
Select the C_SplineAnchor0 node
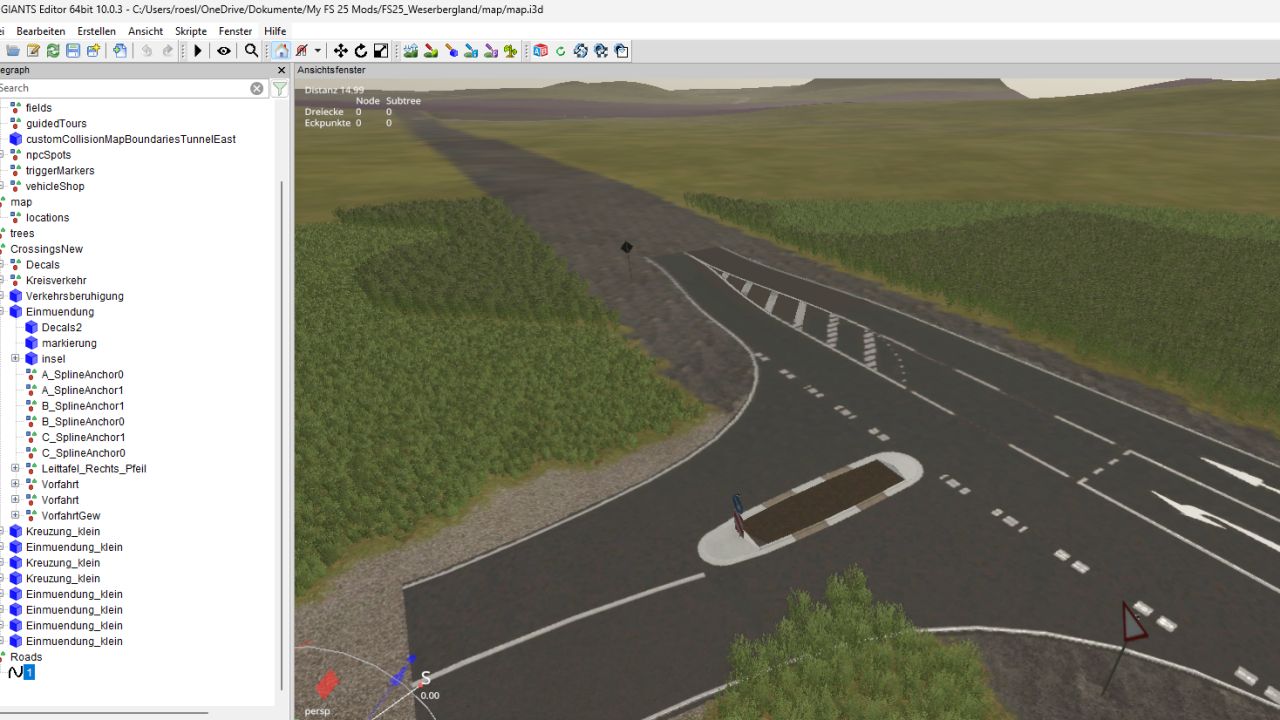click(x=83, y=453)
